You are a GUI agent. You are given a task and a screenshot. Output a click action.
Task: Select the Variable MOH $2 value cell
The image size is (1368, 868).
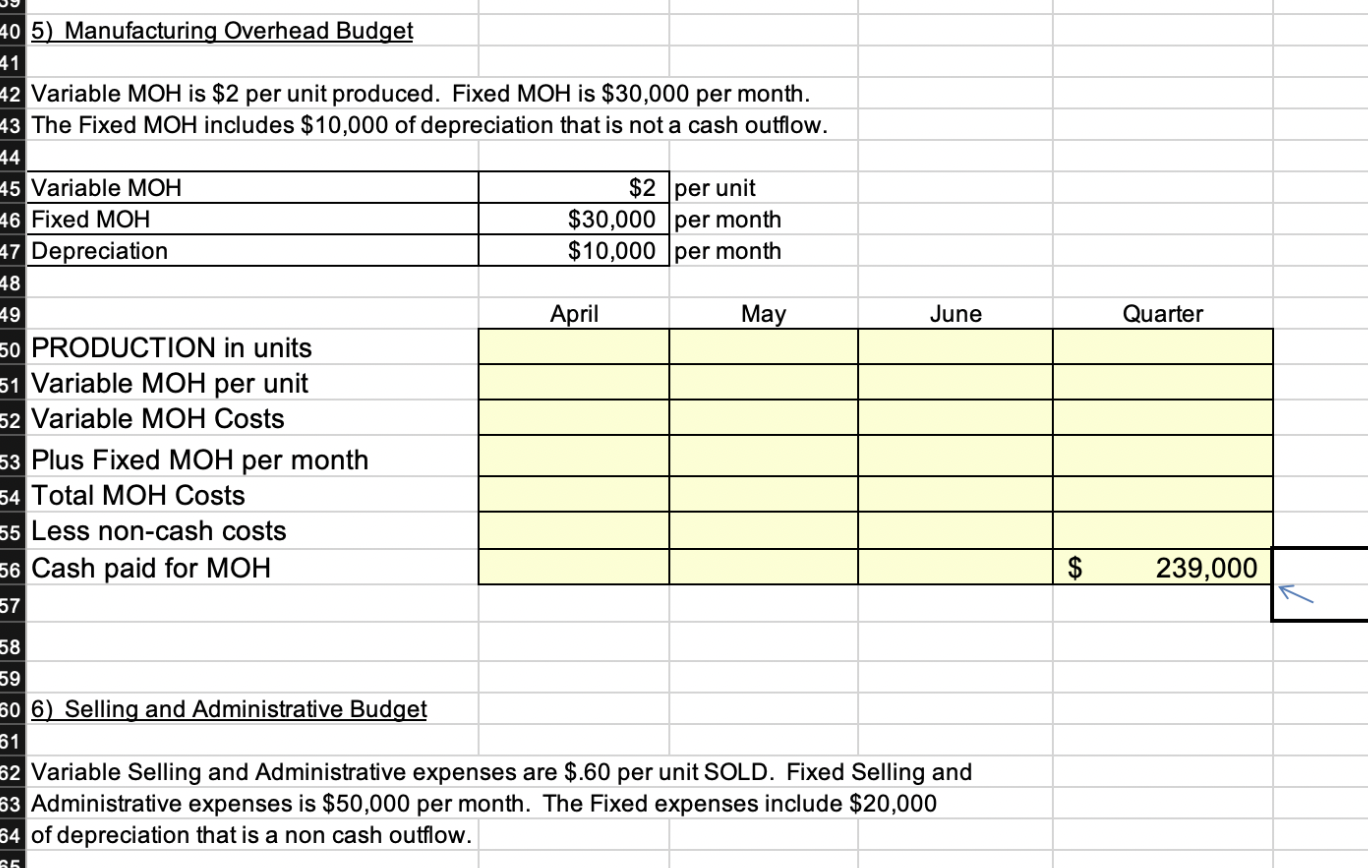pyautogui.click(x=573, y=188)
